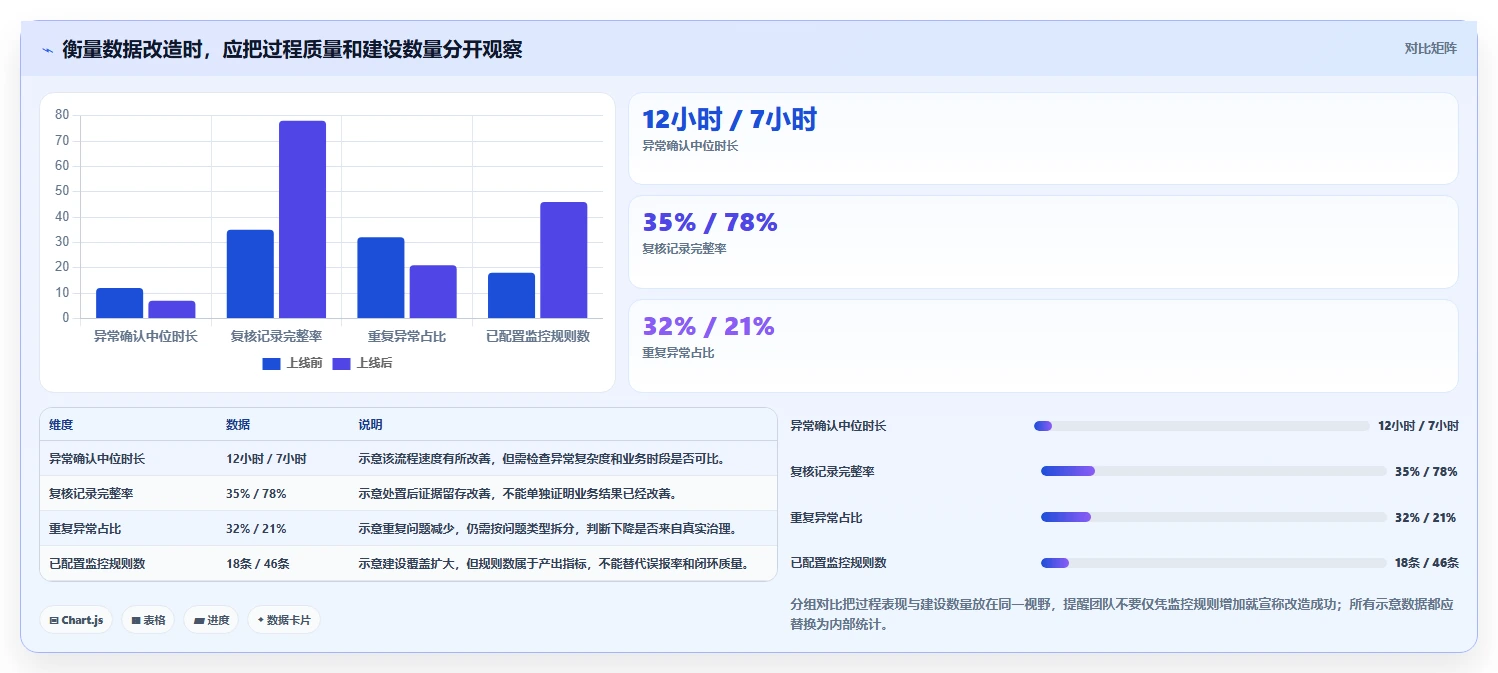Viewport: 1498px width, 673px height.
Task: Click the 复核记录完整率 progress bar
Action: [1214, 471]
